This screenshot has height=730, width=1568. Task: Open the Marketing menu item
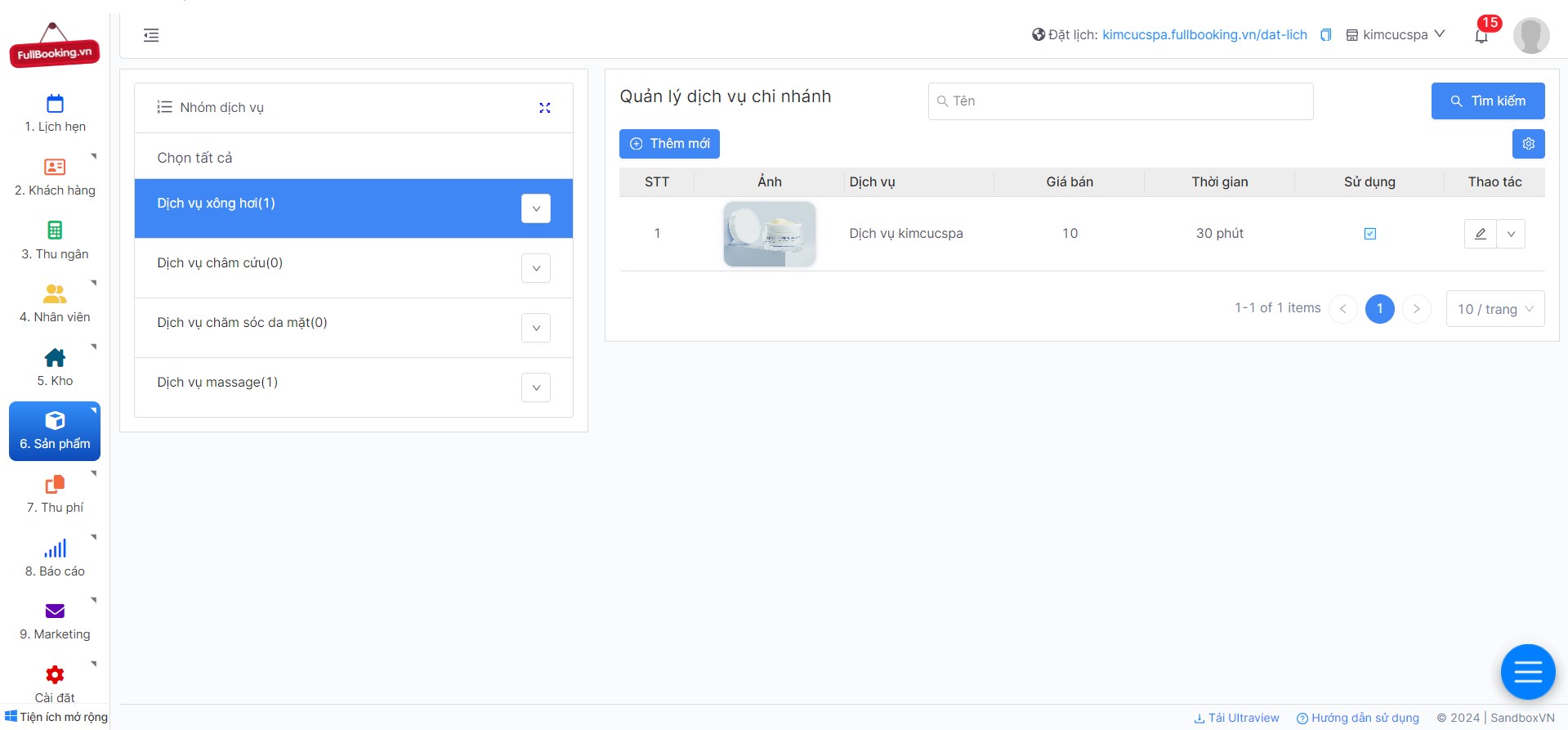coord(55,621)
